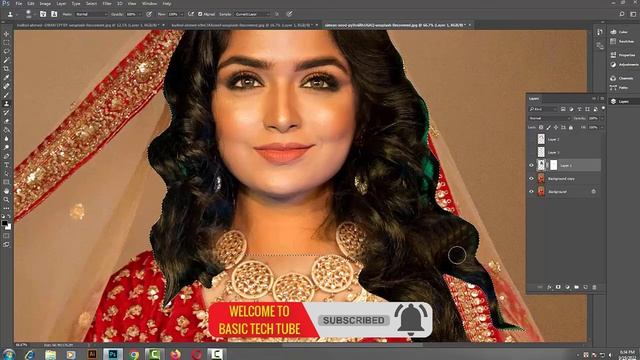
Task: Select the Eraser tool
Action: coord(6,121)
